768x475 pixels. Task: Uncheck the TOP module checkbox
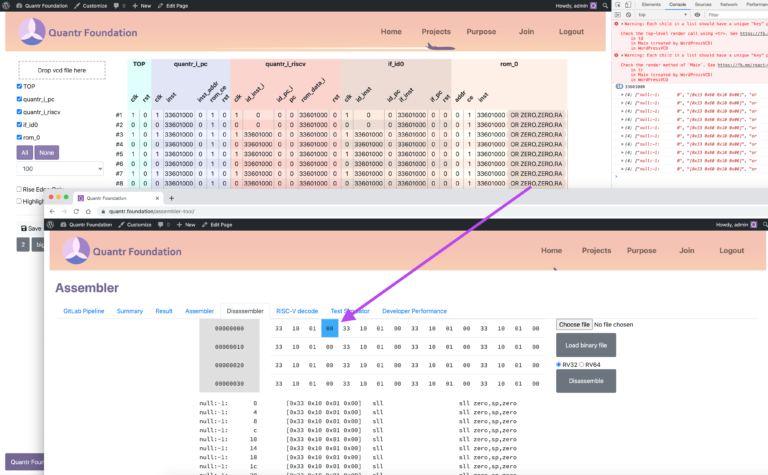tap(19, 86)
